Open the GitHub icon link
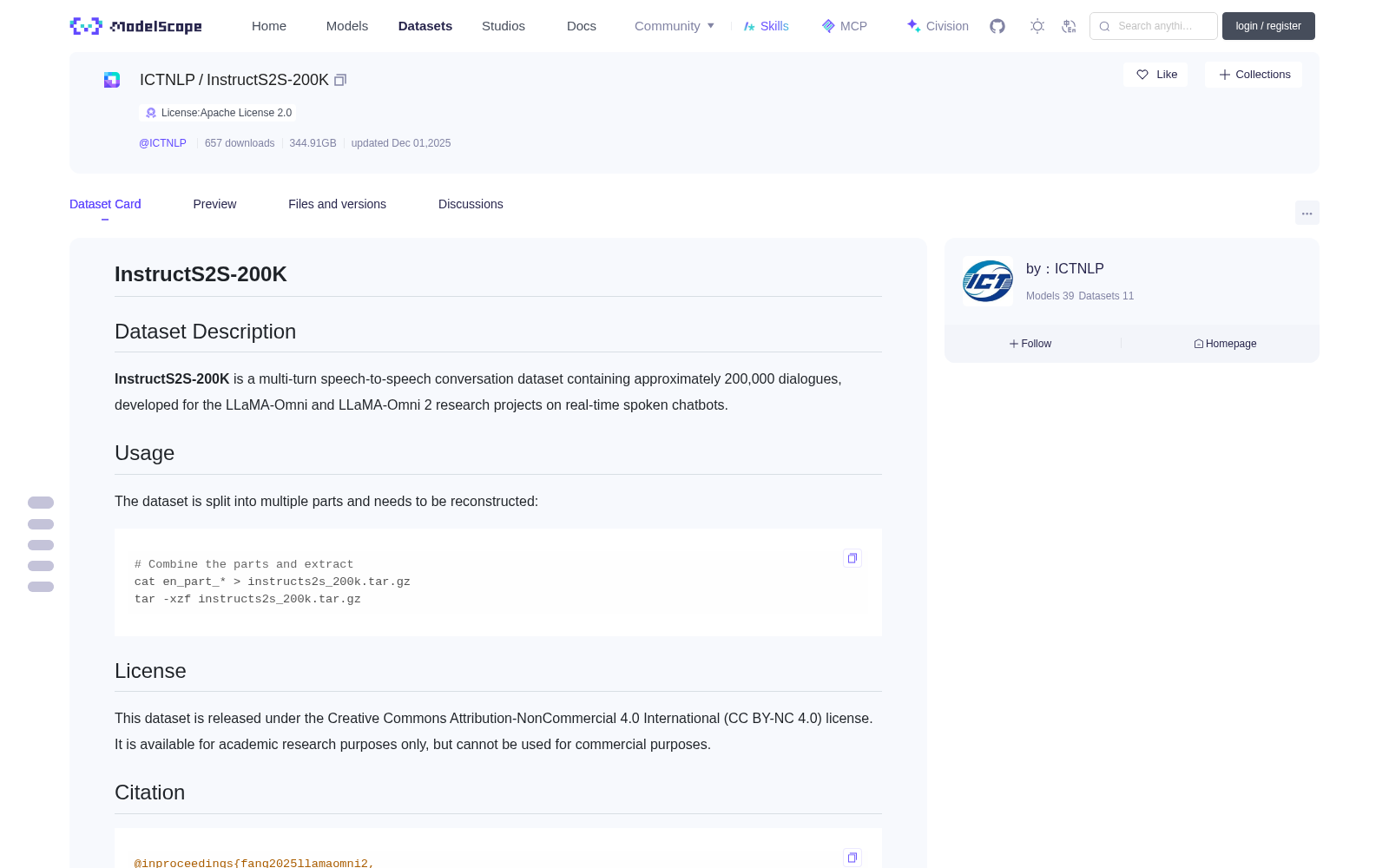Screen dimensions: 1389x868 pyautogui.click(x=997, y=26)
